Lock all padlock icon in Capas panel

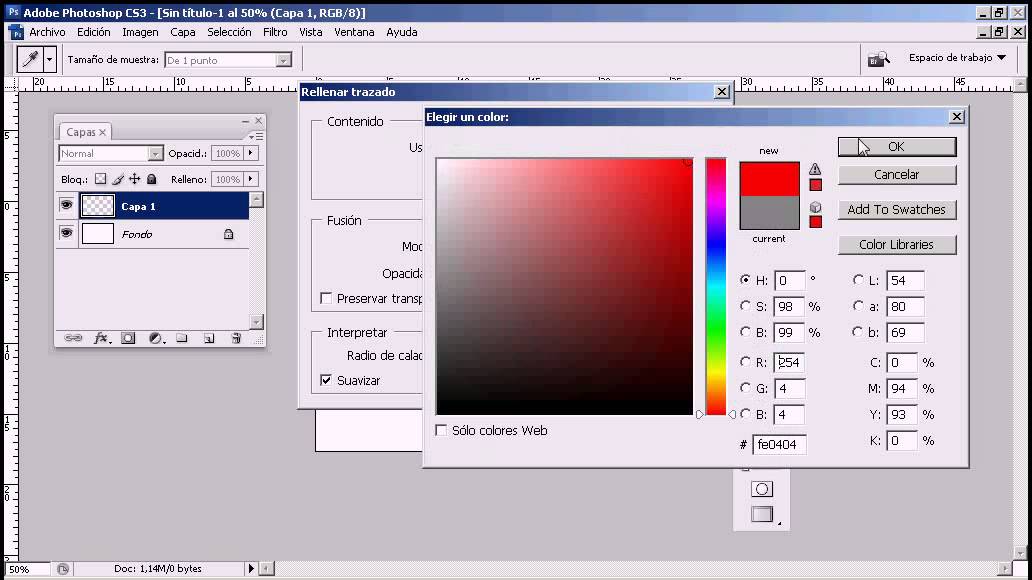pos(151,179)
